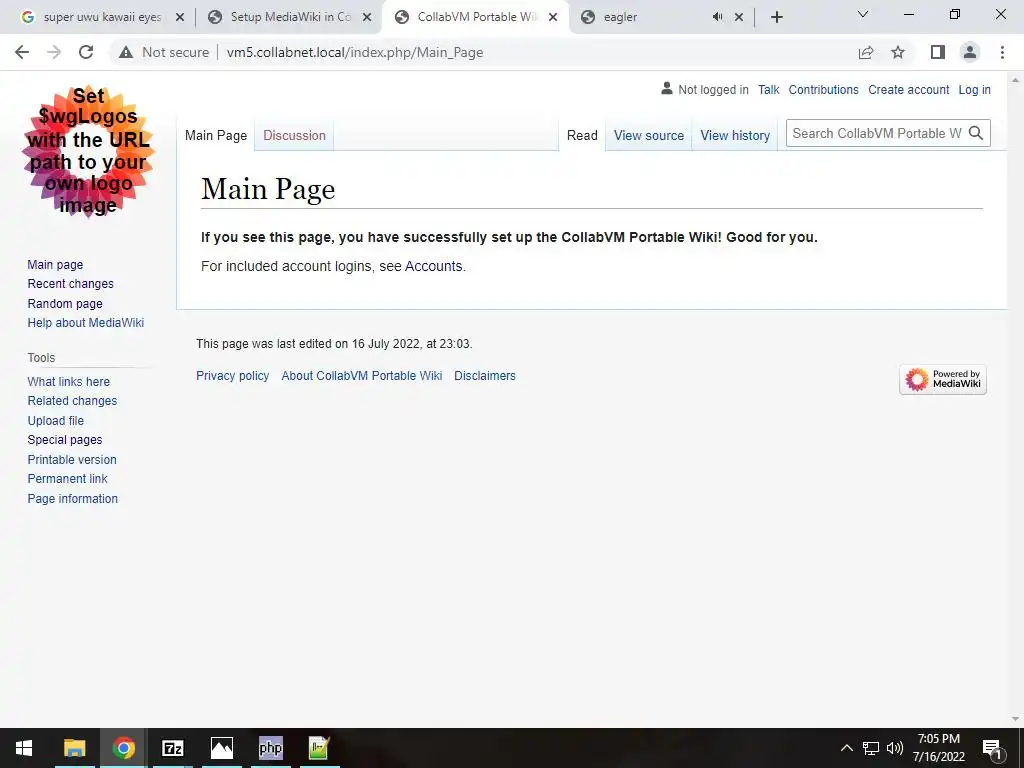This screenshot has width=1024, height=768.
Task: Click Create account
Action: (908, 89)
